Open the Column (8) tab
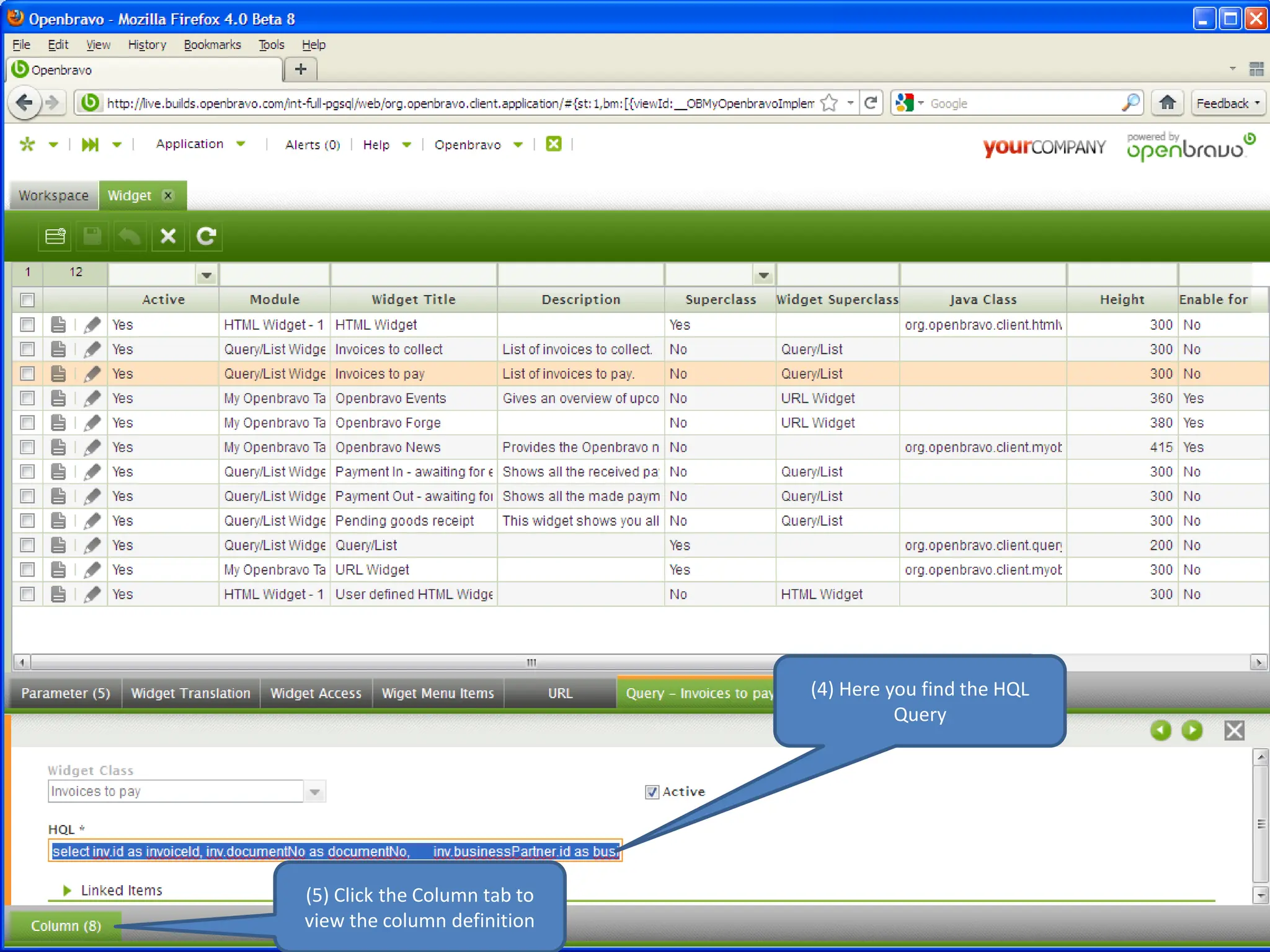 (66, 925)
